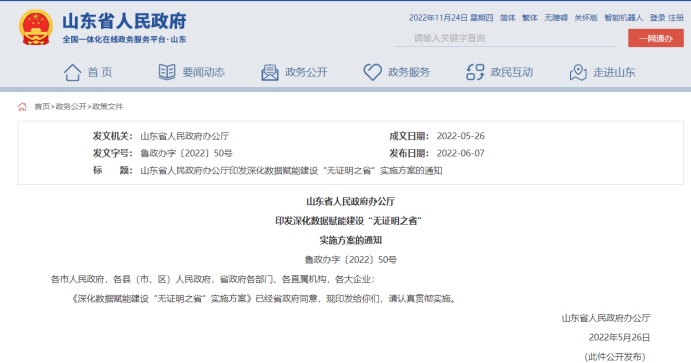691x363 pixels.
Task: Click 首页 in the breadcrumb
Action: pos(42,107)
